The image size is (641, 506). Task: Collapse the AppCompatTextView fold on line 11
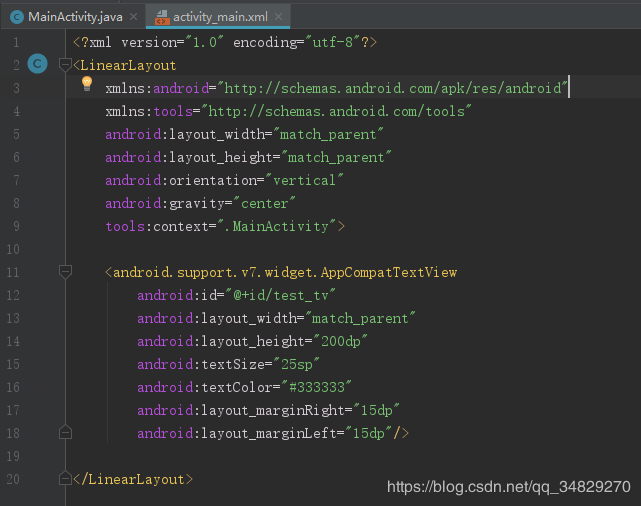(x=65, y=271)
